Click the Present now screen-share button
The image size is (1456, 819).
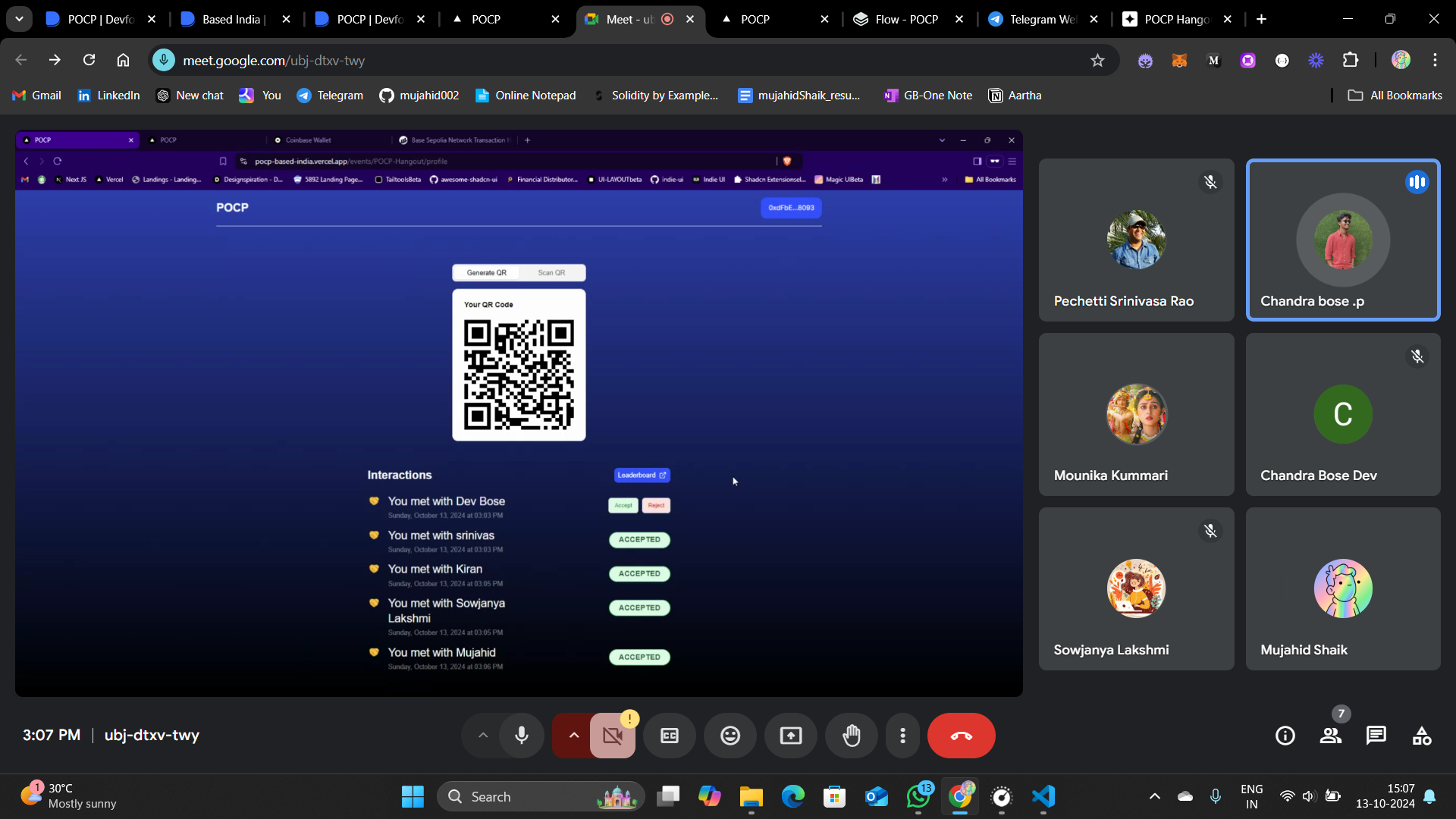pyautogui.click(x=791, y=736)
